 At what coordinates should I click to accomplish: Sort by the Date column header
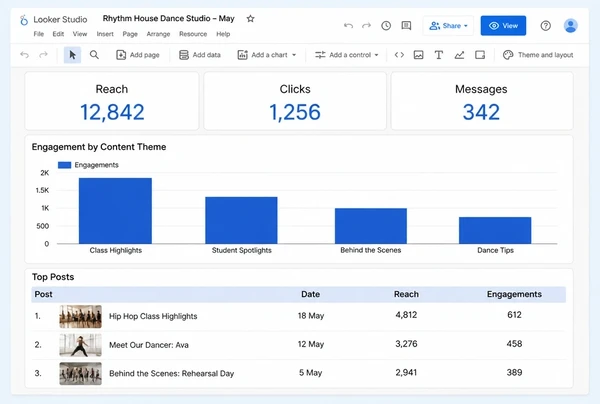coord(310,294)
